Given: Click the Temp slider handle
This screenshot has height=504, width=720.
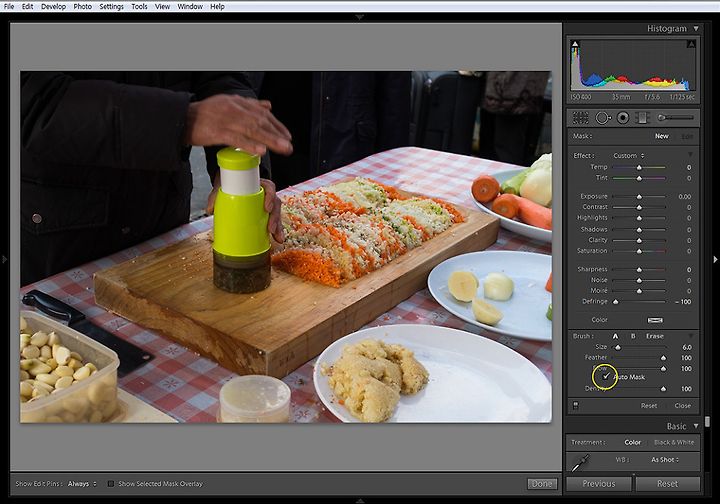Looking at the screenshot, I should pyautogui.click(x=639, y=168).
